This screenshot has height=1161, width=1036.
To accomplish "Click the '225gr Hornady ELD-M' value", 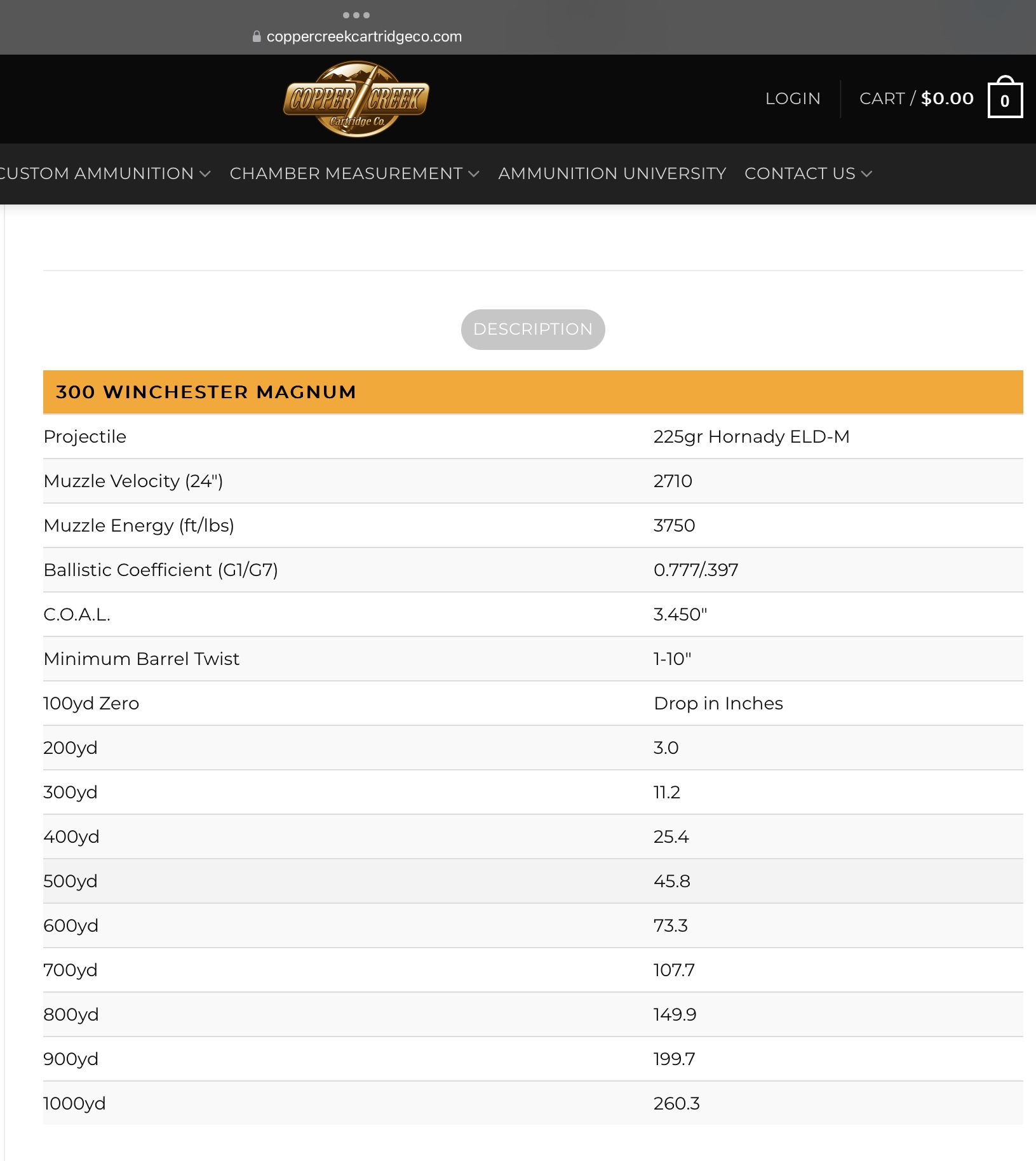I will tap(751, 437).
